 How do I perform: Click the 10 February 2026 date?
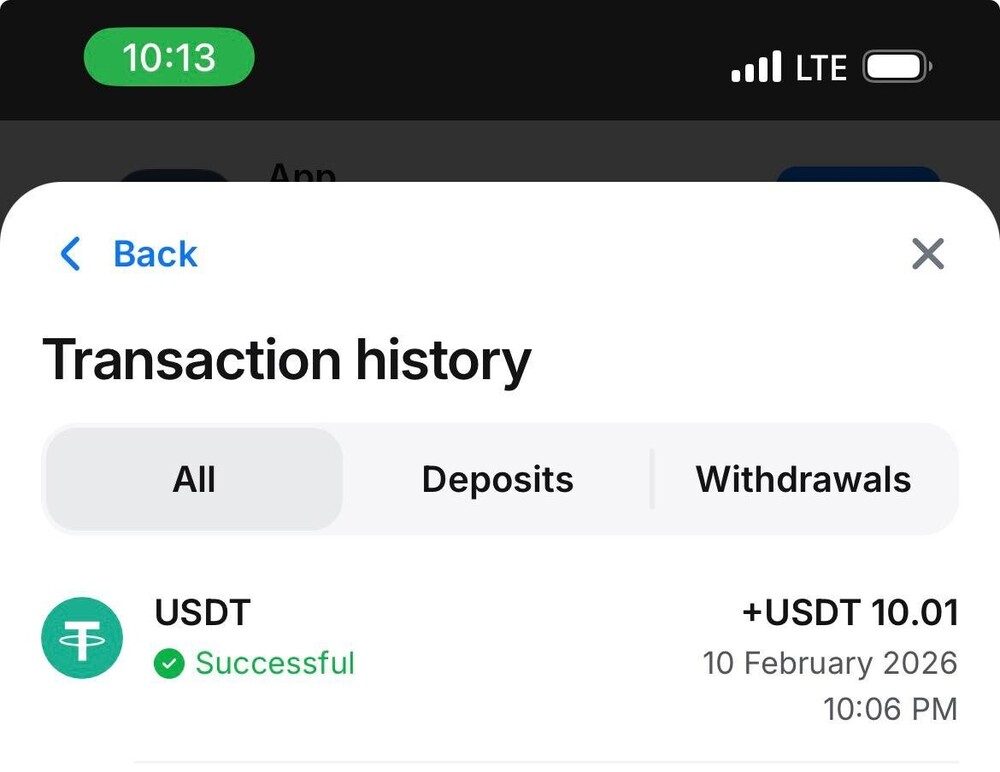(x=830, y=663)
